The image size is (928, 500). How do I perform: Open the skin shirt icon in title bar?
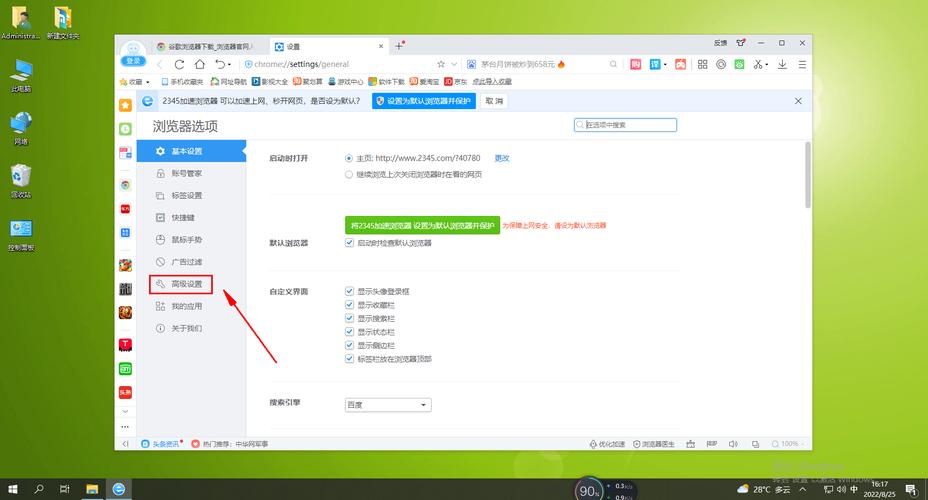pos(740,43)
